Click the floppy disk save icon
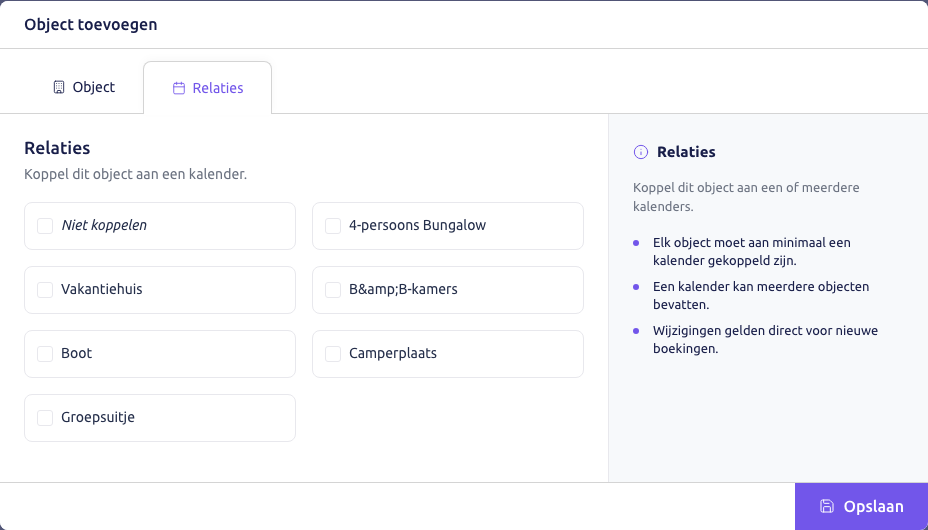Viewport: 928px width, 530px height. [827, 506]
